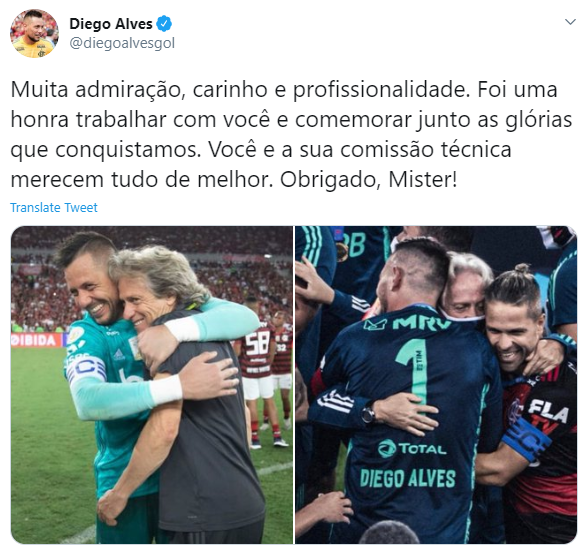Open Diego Alves profile avatar picture
The image size is (588, 552).
point(34,33)
